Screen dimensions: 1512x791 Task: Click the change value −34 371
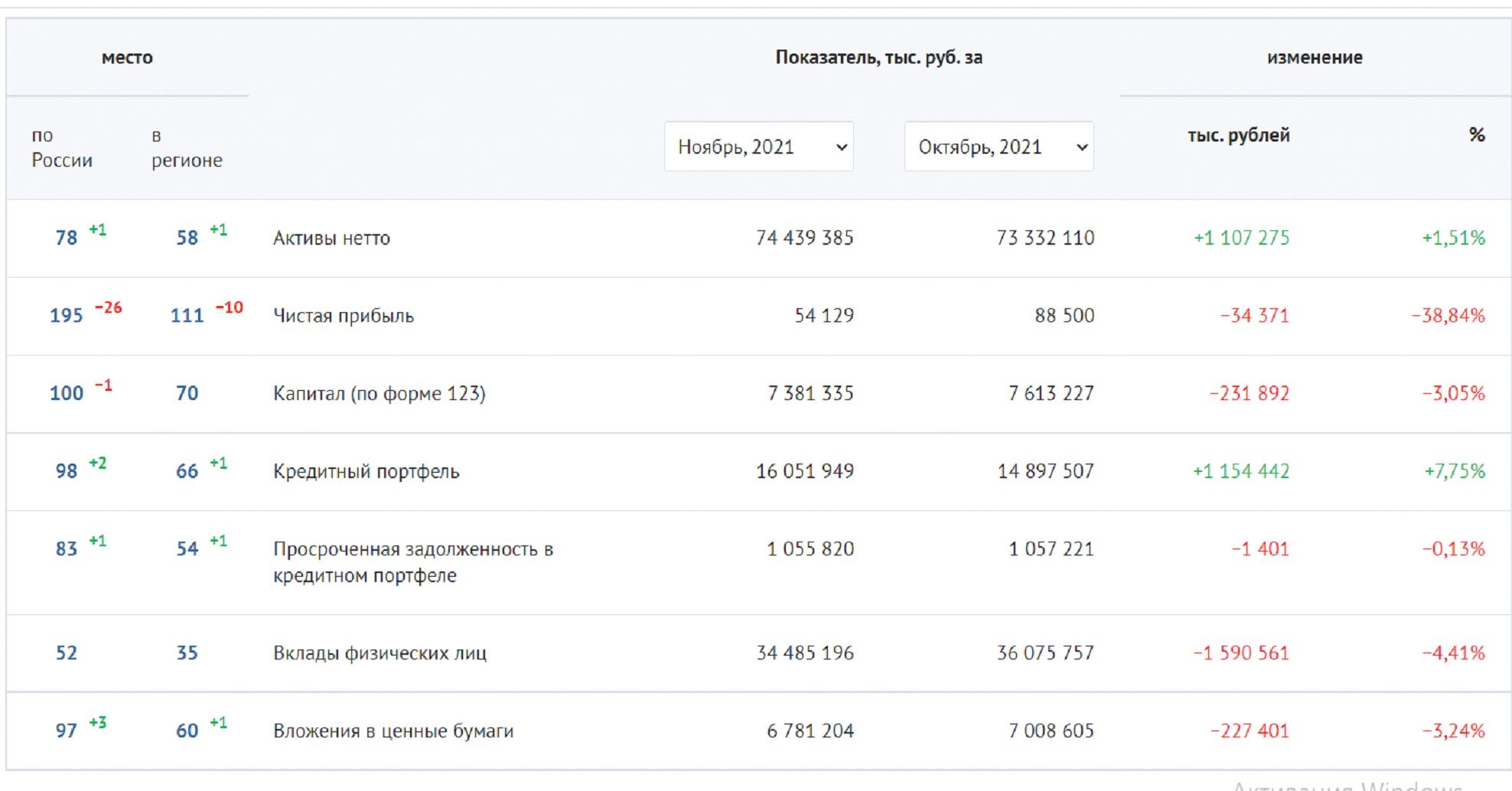pyautogui.click(x=1255, y=316)
